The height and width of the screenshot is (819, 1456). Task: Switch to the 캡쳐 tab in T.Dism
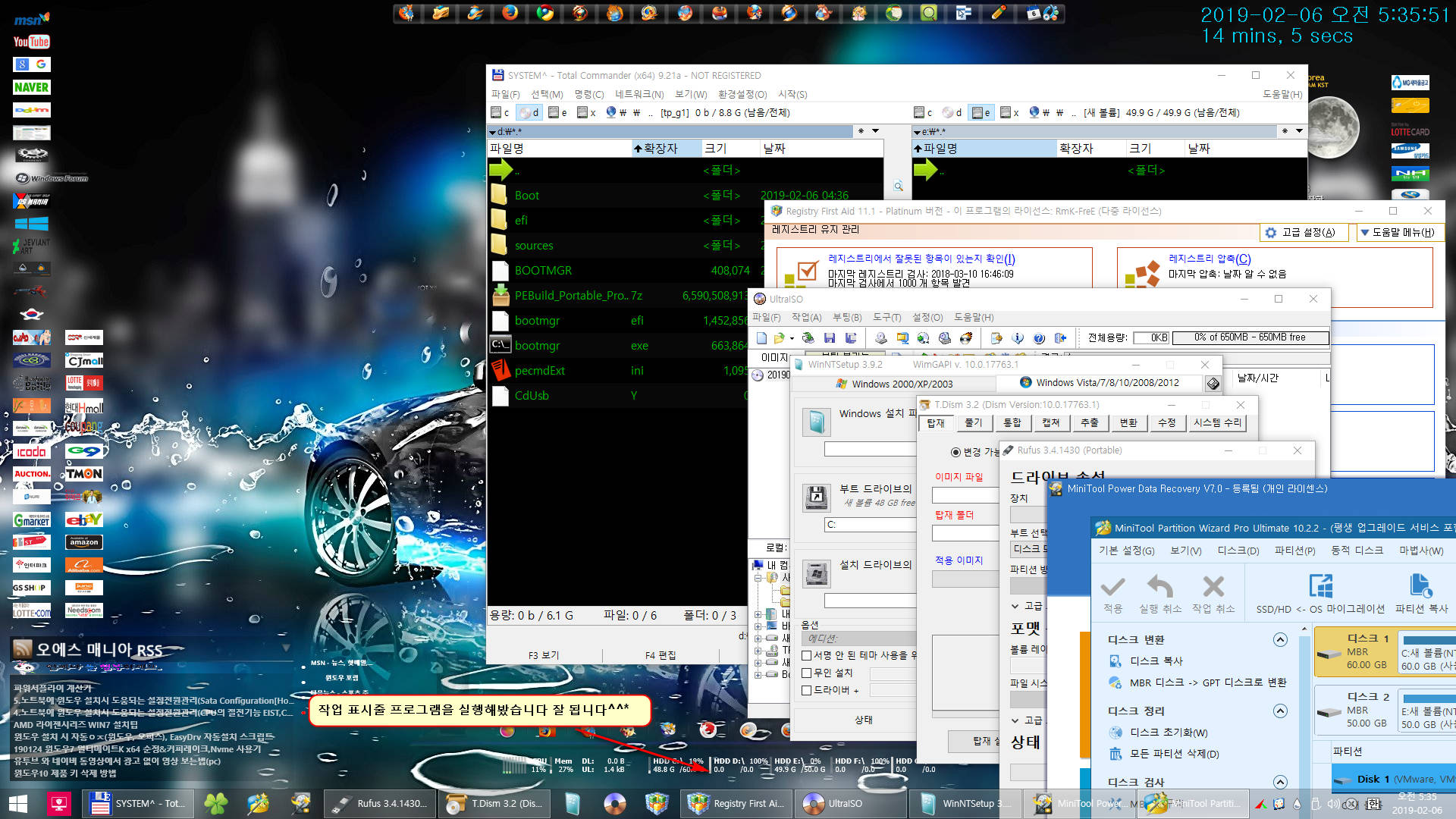[x=1050, y=422]
